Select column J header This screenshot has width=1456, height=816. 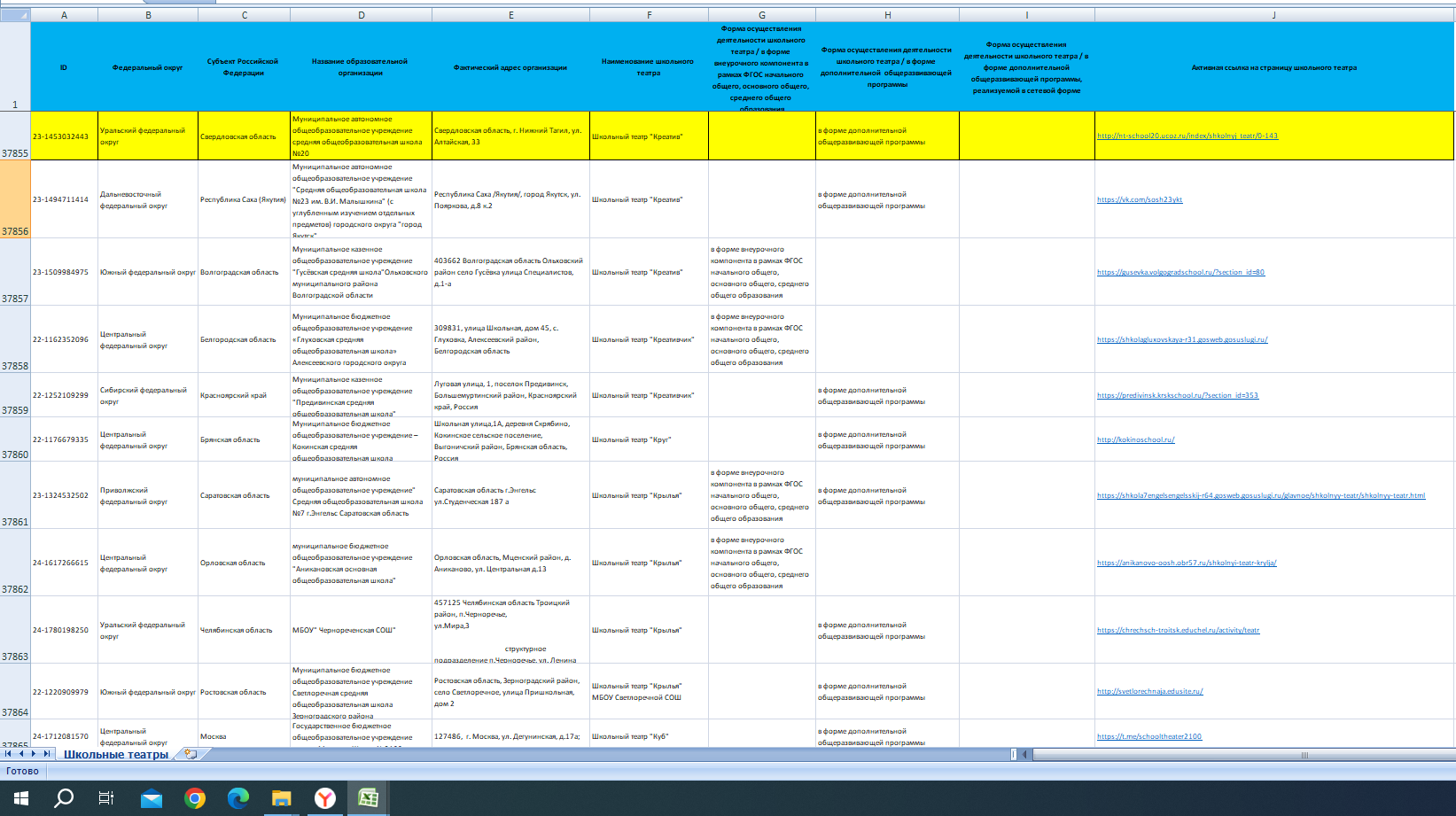[x=1273, y=15]
